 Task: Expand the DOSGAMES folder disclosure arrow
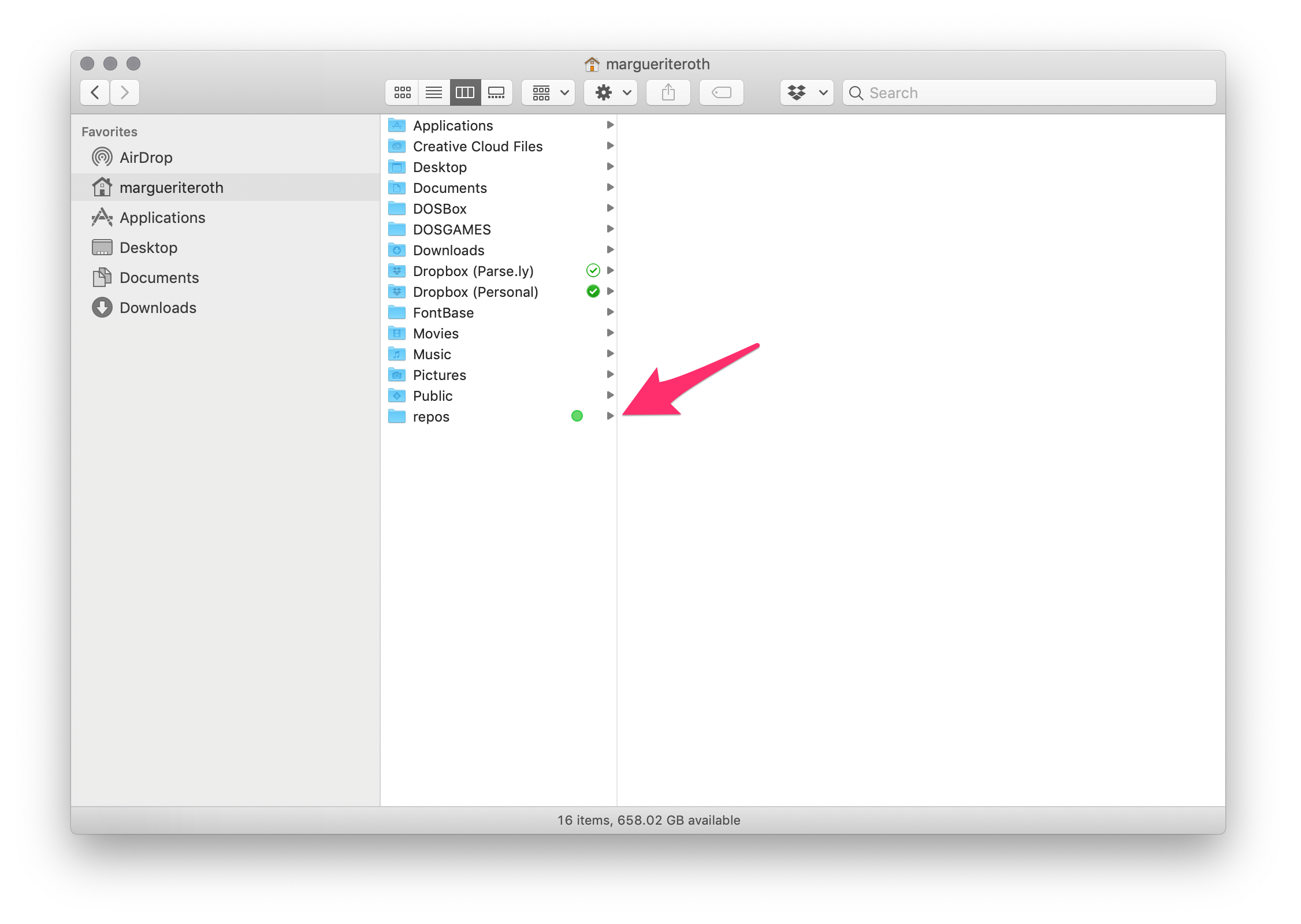(x=611, y=229)
